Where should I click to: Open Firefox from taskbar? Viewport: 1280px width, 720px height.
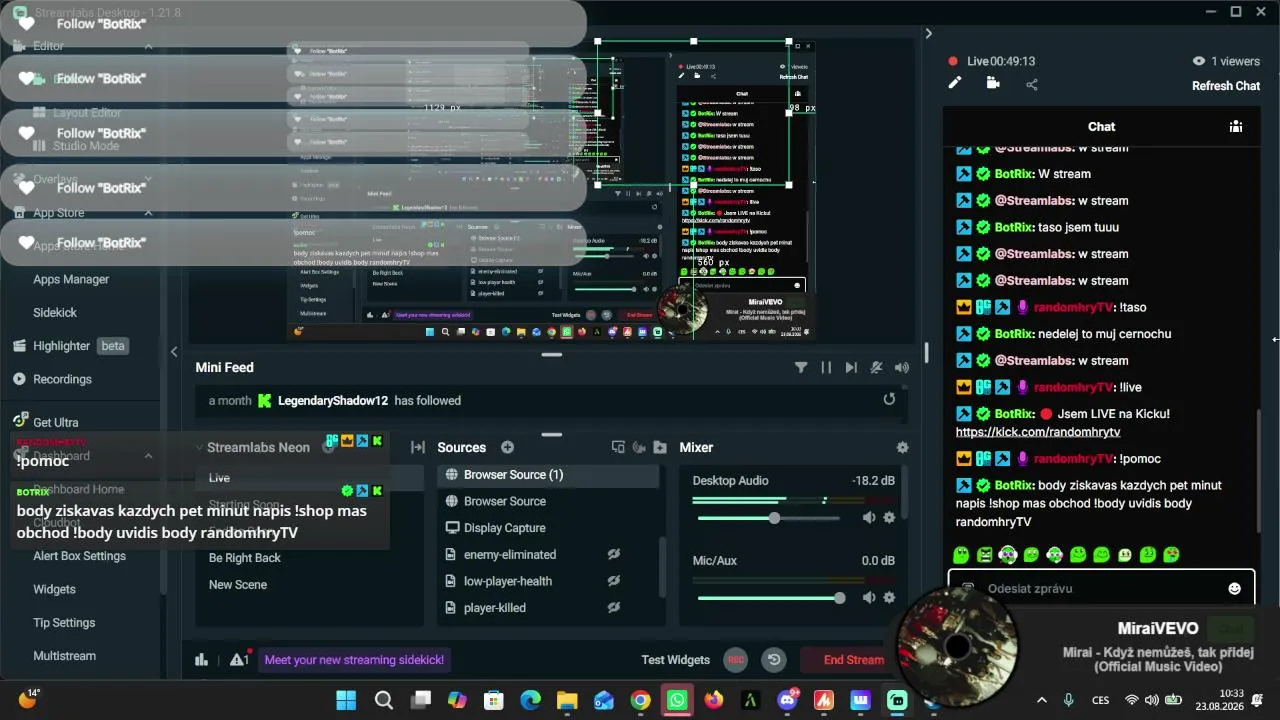point(713,700)
